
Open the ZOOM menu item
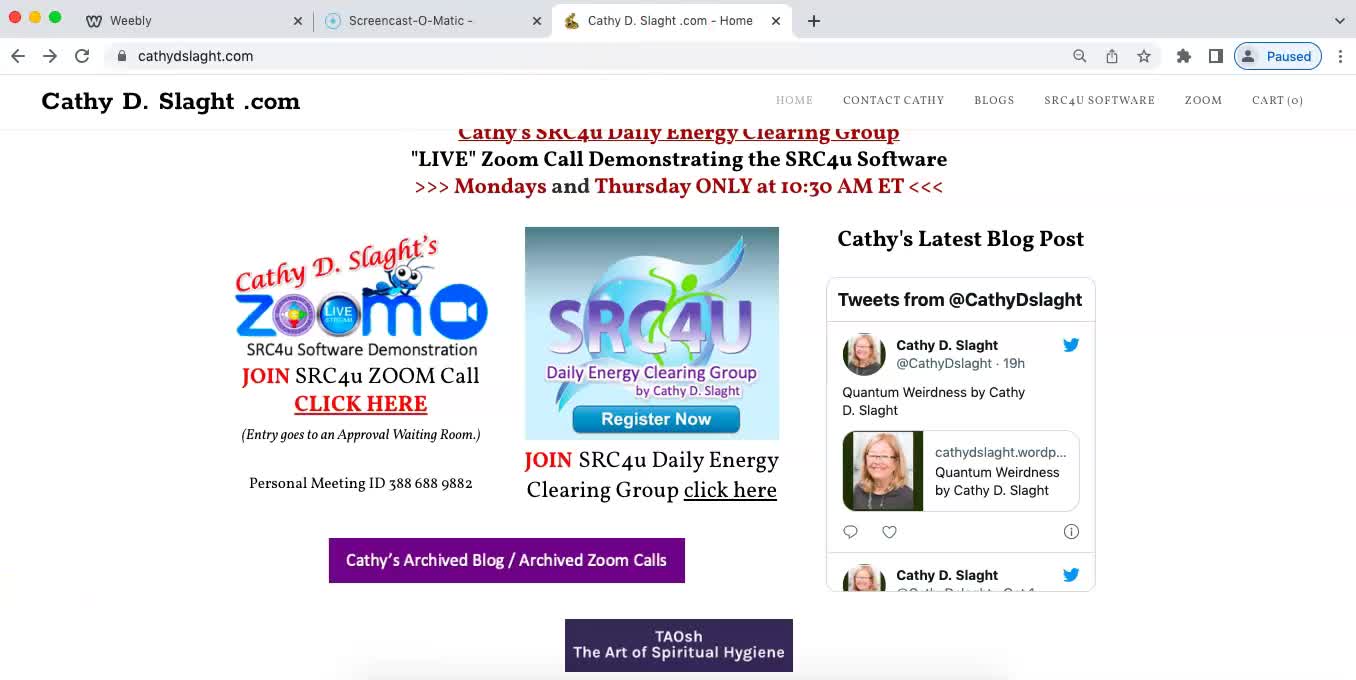click(1203, 100)
